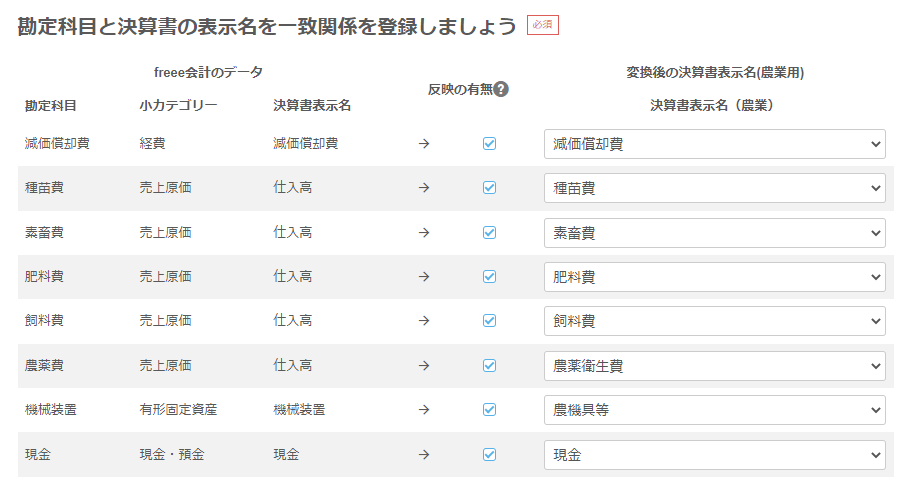Uncheck the 減価償却費 row checkbox
Image resolution: width=903 pixels, height=488 pixels.
point(490,143)
